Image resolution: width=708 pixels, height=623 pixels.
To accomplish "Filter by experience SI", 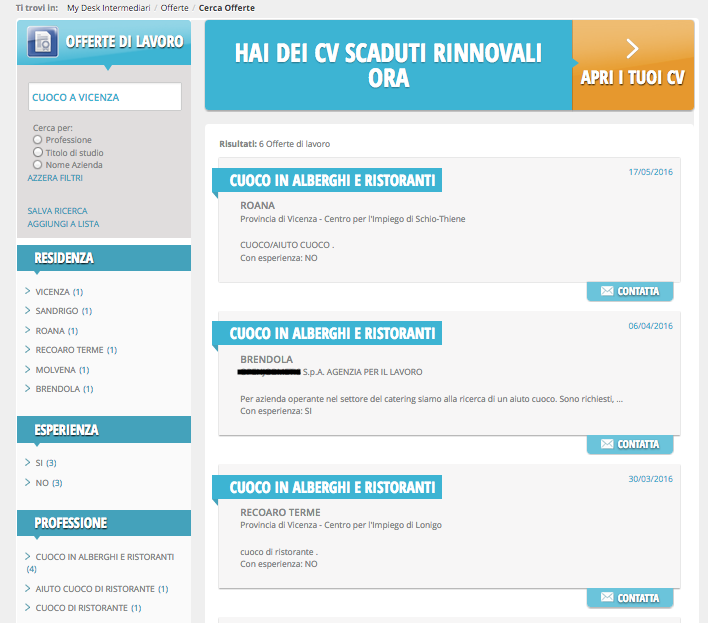I will click(41, 463).
